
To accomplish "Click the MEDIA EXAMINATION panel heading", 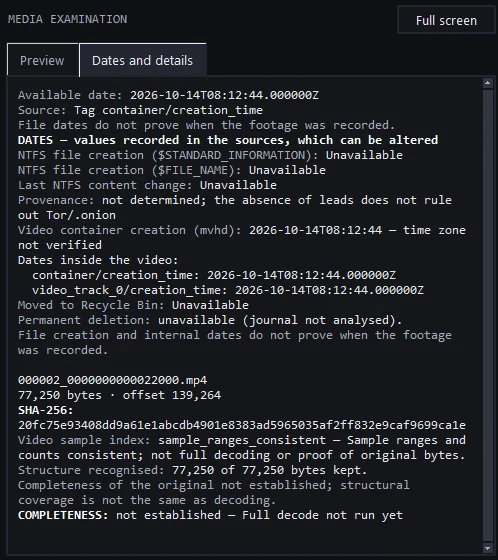I will 68,19.
